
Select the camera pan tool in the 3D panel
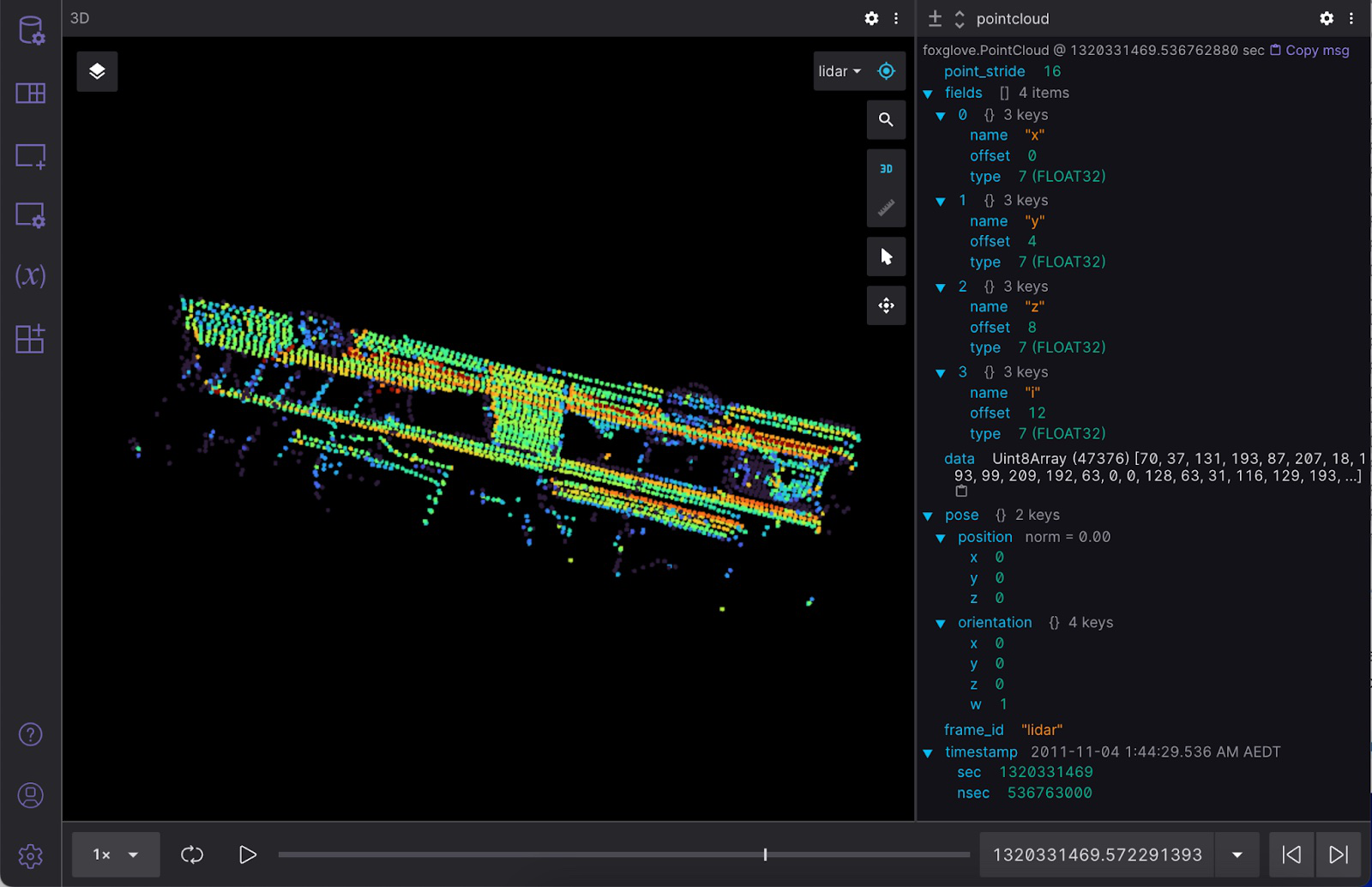click(x=886, y=305)
